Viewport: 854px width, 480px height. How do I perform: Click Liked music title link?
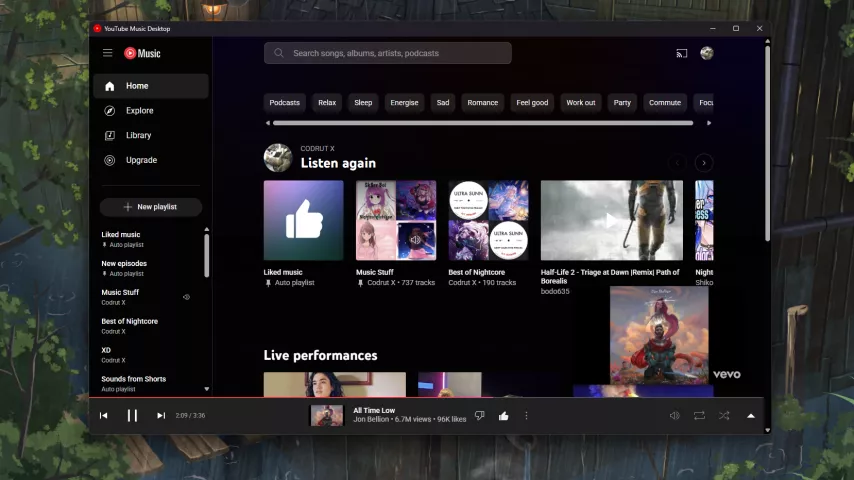(283, 272)
